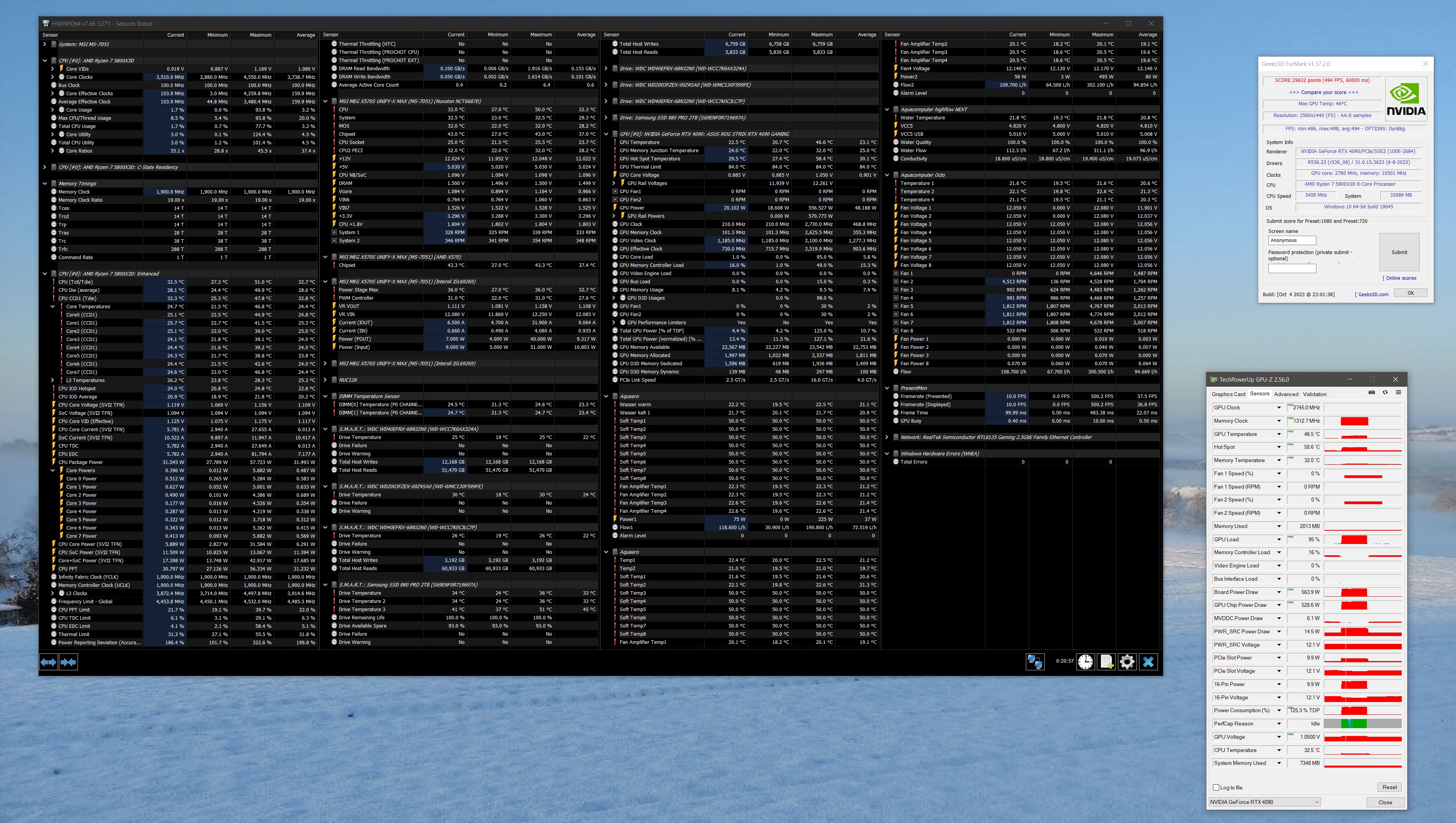Enable the Log to file checkbox
Screen dimensions: 1456x823
click(x=1217, y=787)
